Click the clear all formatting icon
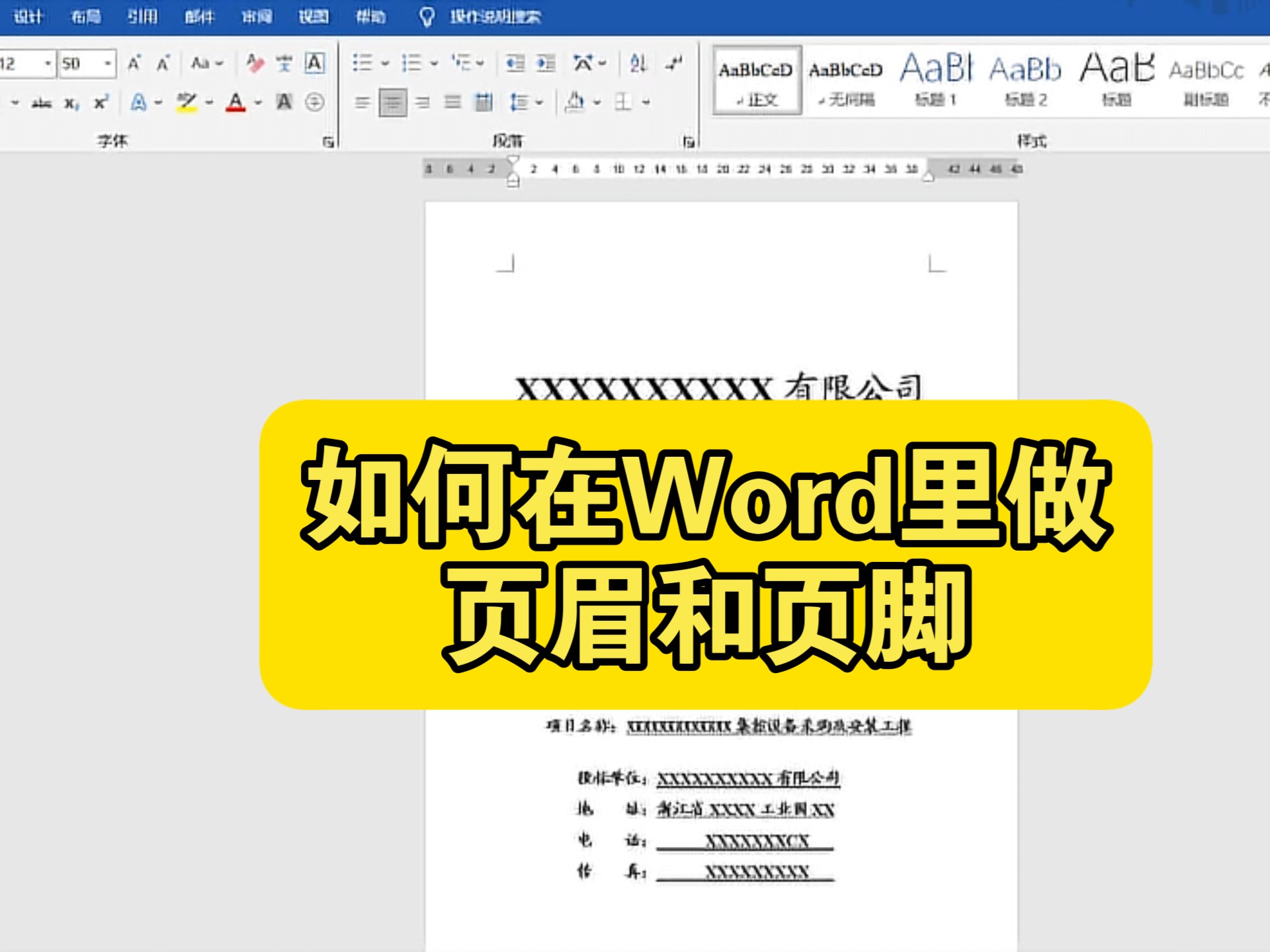Screen dimensions: 1270x952 255,63
